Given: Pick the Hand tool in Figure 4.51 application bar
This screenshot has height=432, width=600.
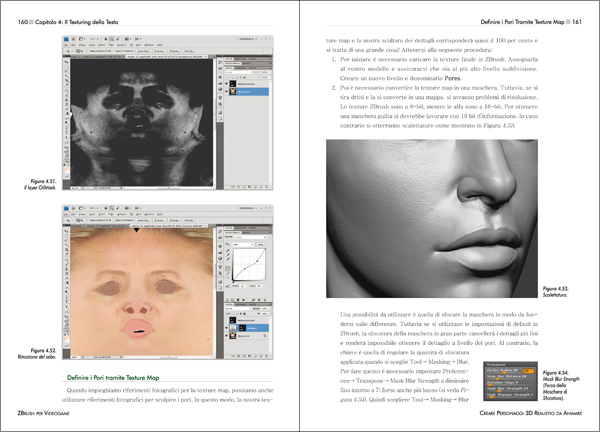Looking at the screenshot, I should [106, 39].
